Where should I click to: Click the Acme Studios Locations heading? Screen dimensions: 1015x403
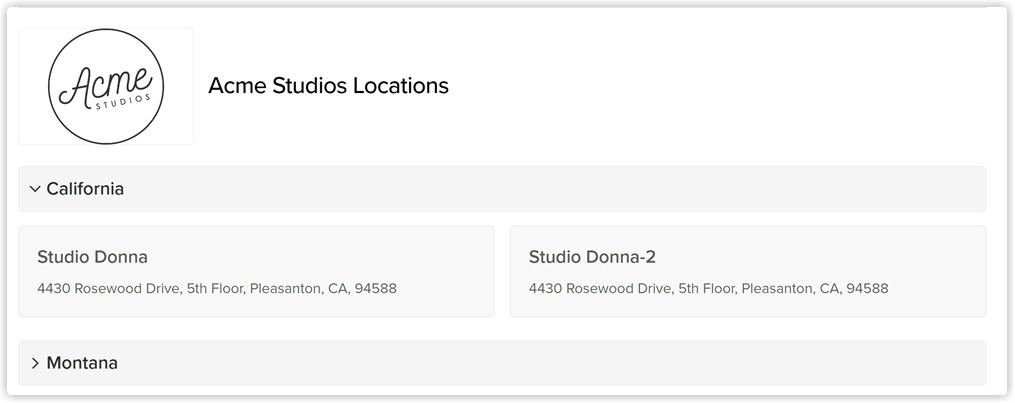[328, 85]
